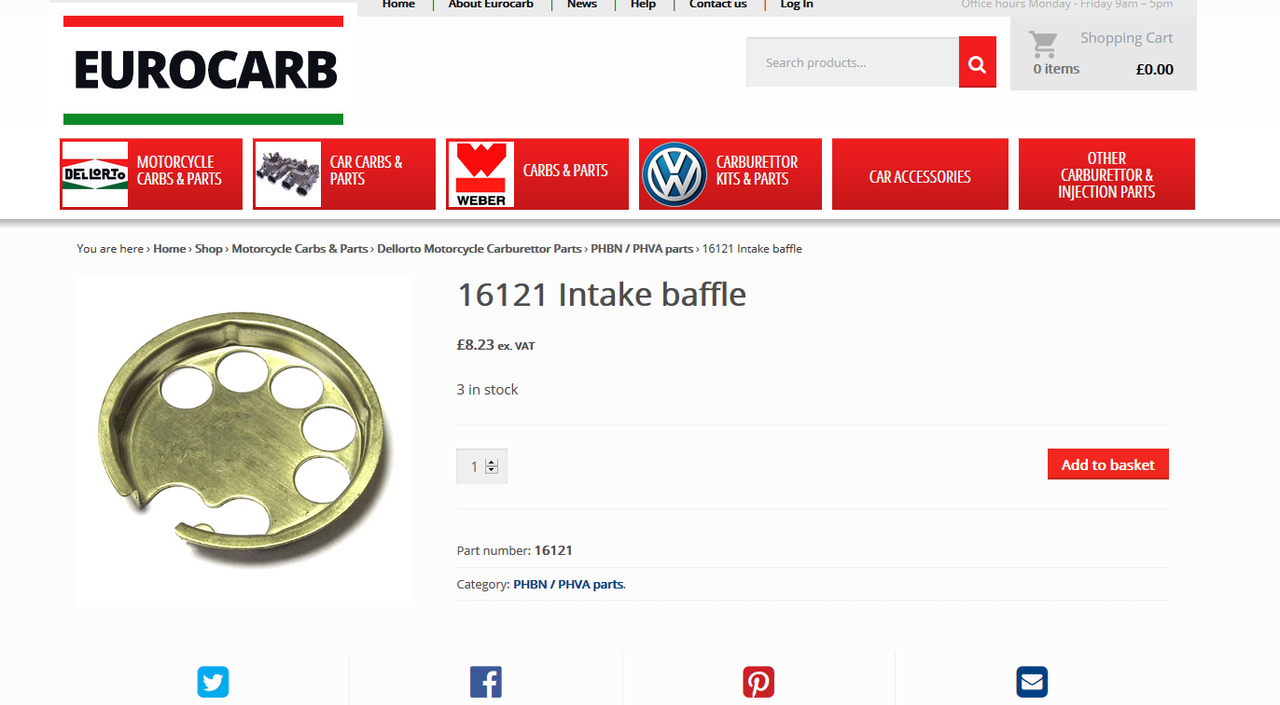The image size is (1280, 705).
Task: Share on Twitter via bird icon
Action: coord(213,682)
